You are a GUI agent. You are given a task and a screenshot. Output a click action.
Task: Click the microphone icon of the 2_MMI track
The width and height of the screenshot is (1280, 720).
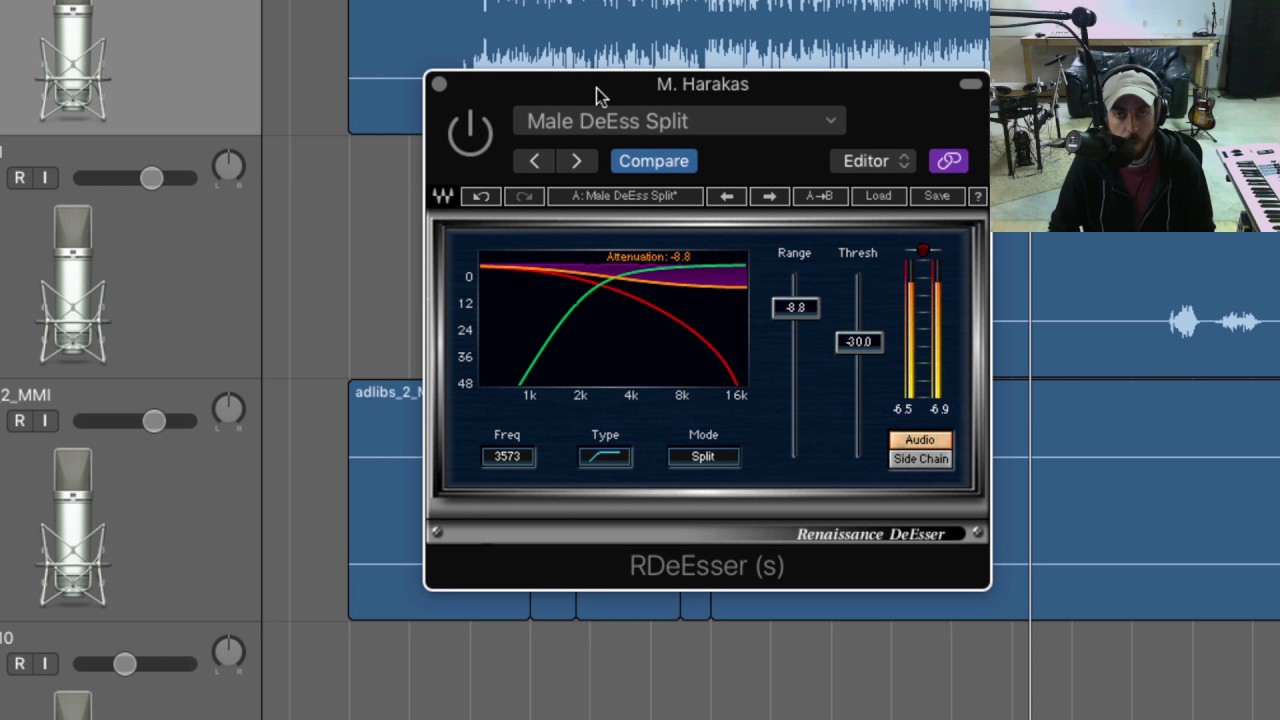[73, 529]
